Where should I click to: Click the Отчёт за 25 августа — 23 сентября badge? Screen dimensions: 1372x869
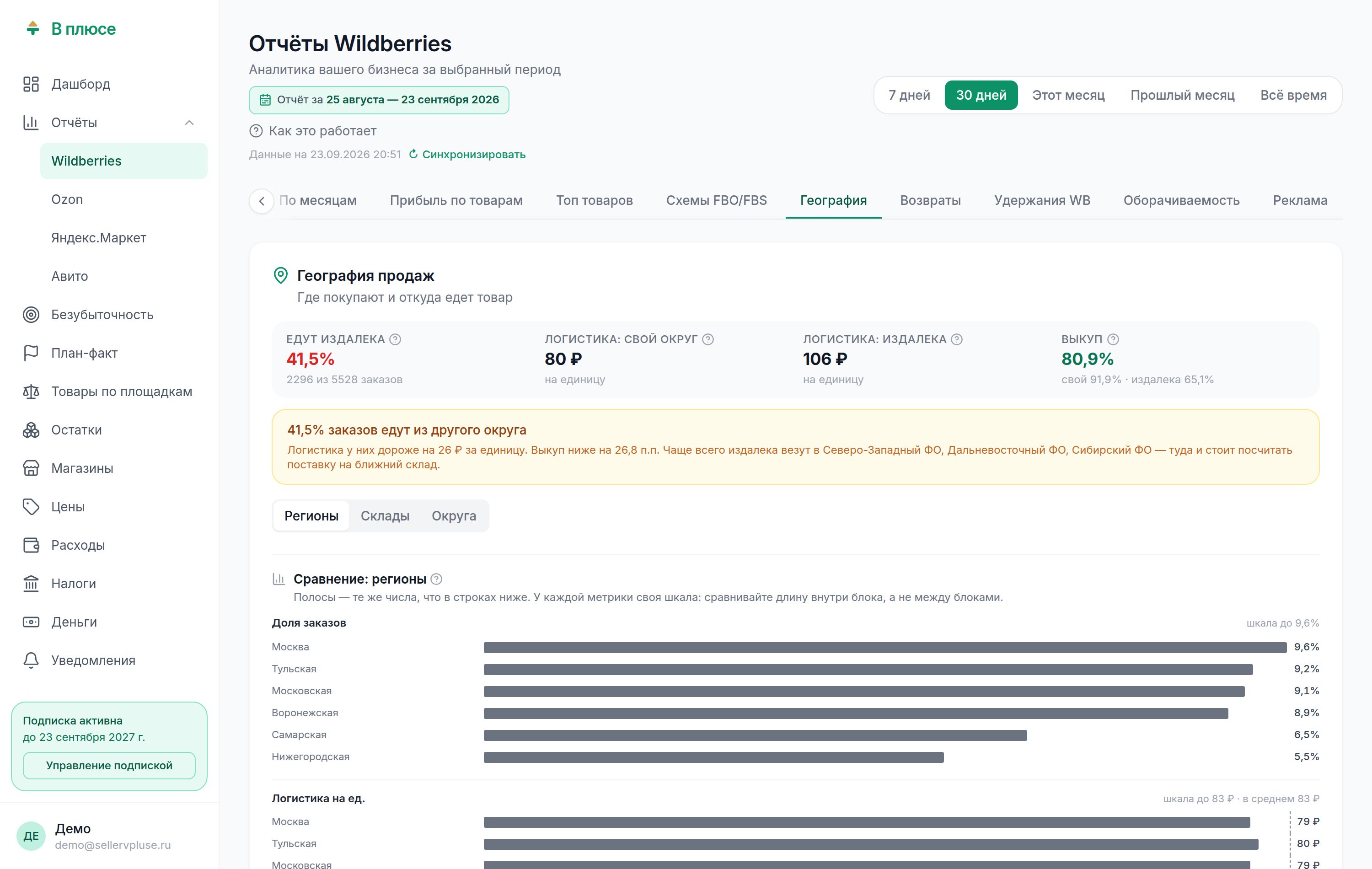pyautogui.click(x=379, y=100)
